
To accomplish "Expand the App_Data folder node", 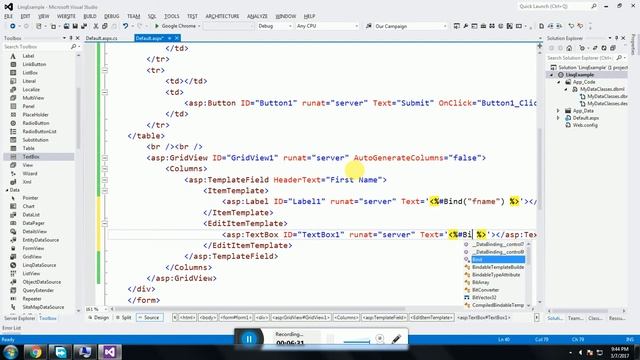I will point(559,111).
